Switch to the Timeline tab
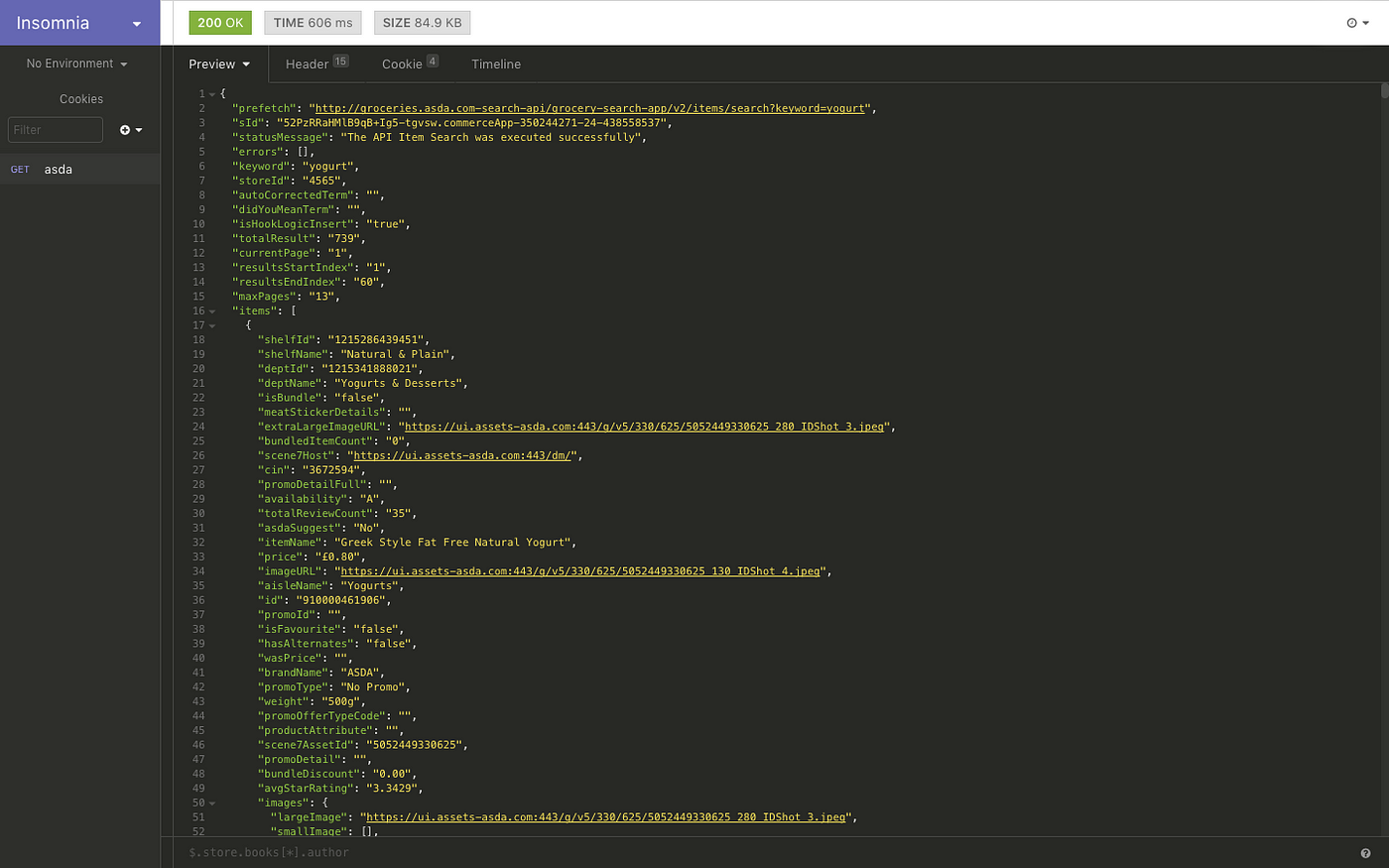The image size is (1389, 868). coord(496,64)
